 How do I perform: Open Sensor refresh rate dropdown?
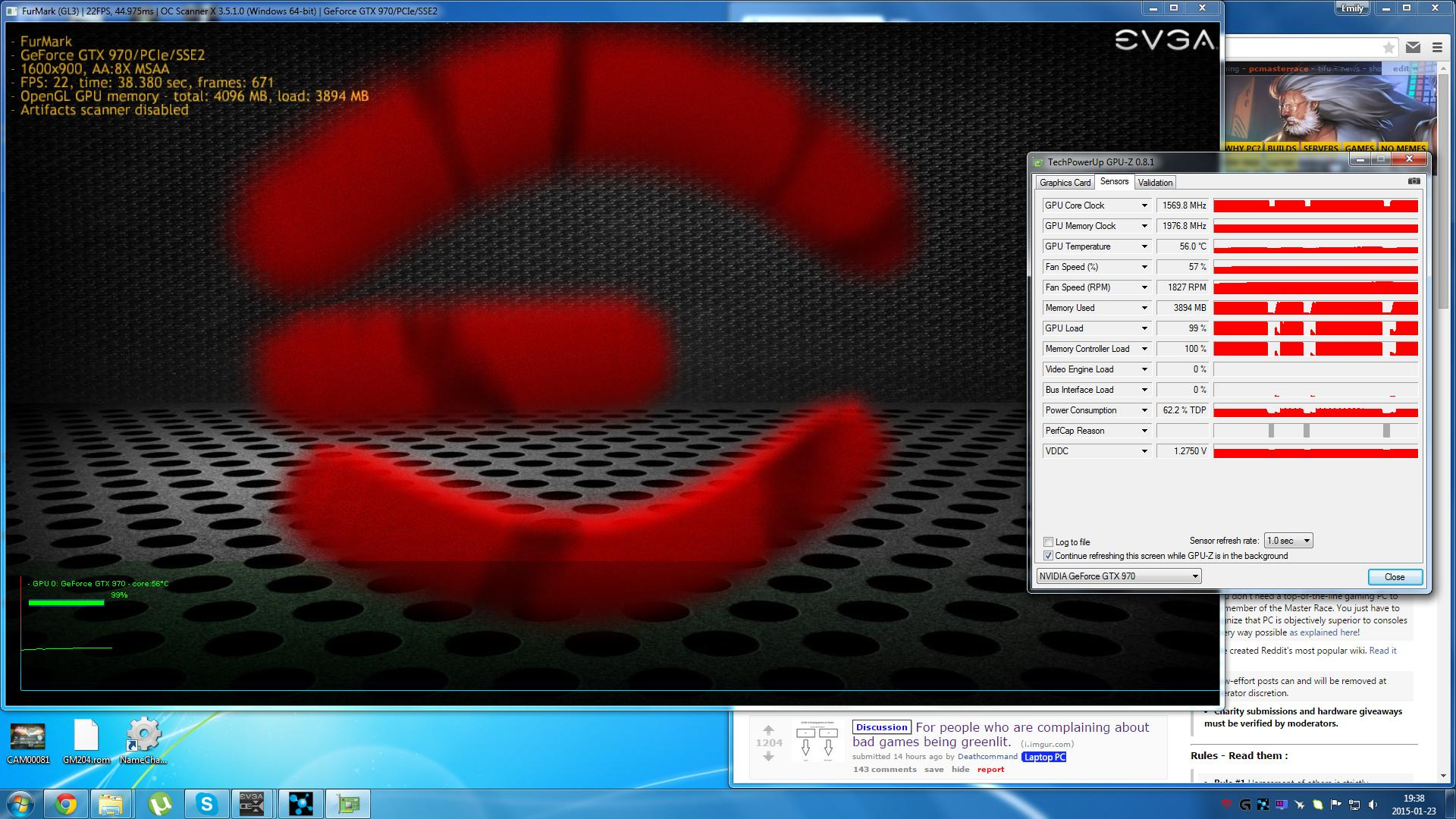[1288, 541]
